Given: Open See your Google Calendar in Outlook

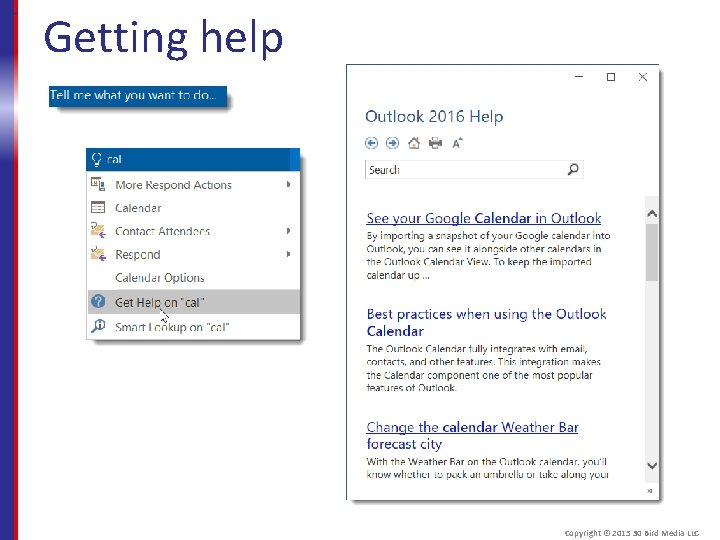Looking at the screenshot, I should coord(484,218).
